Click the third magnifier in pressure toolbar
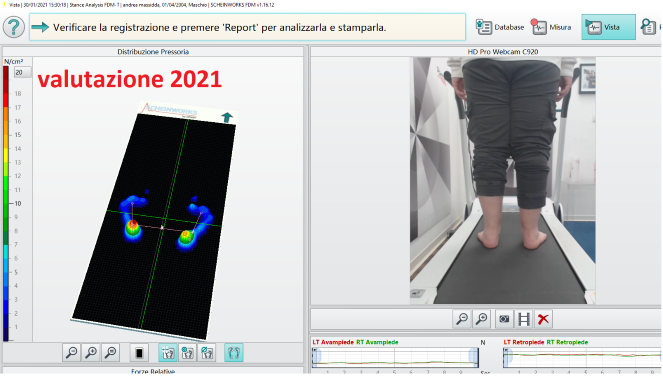The image size is (663, 376). click(x=111, y=352)
